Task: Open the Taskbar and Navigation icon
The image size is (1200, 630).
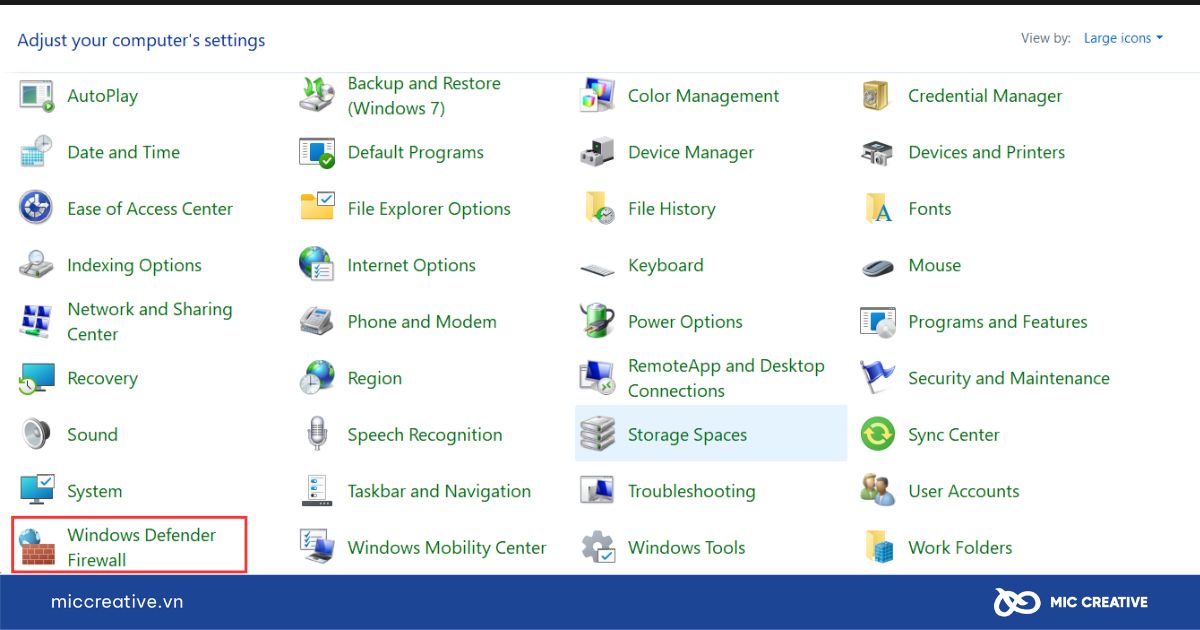Action: (x=317, y=491)
